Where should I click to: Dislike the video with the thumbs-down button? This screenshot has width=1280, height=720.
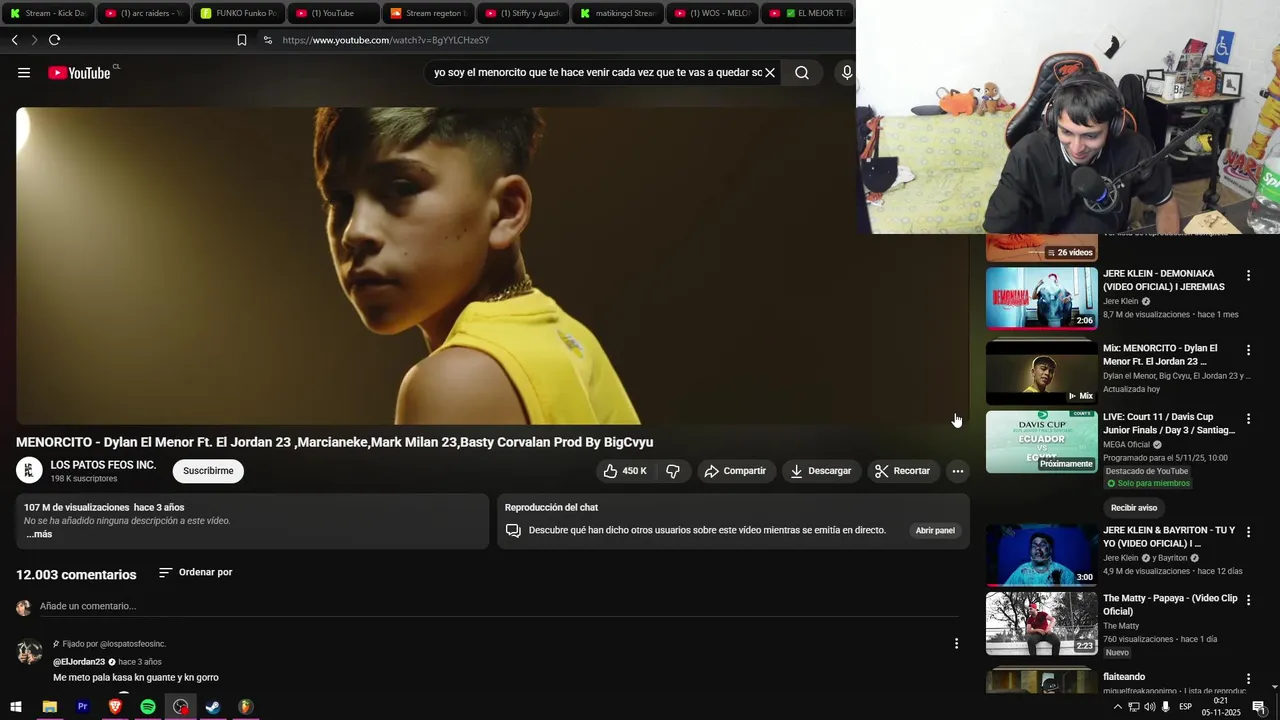pyautogui.click(x=673, y=471)
